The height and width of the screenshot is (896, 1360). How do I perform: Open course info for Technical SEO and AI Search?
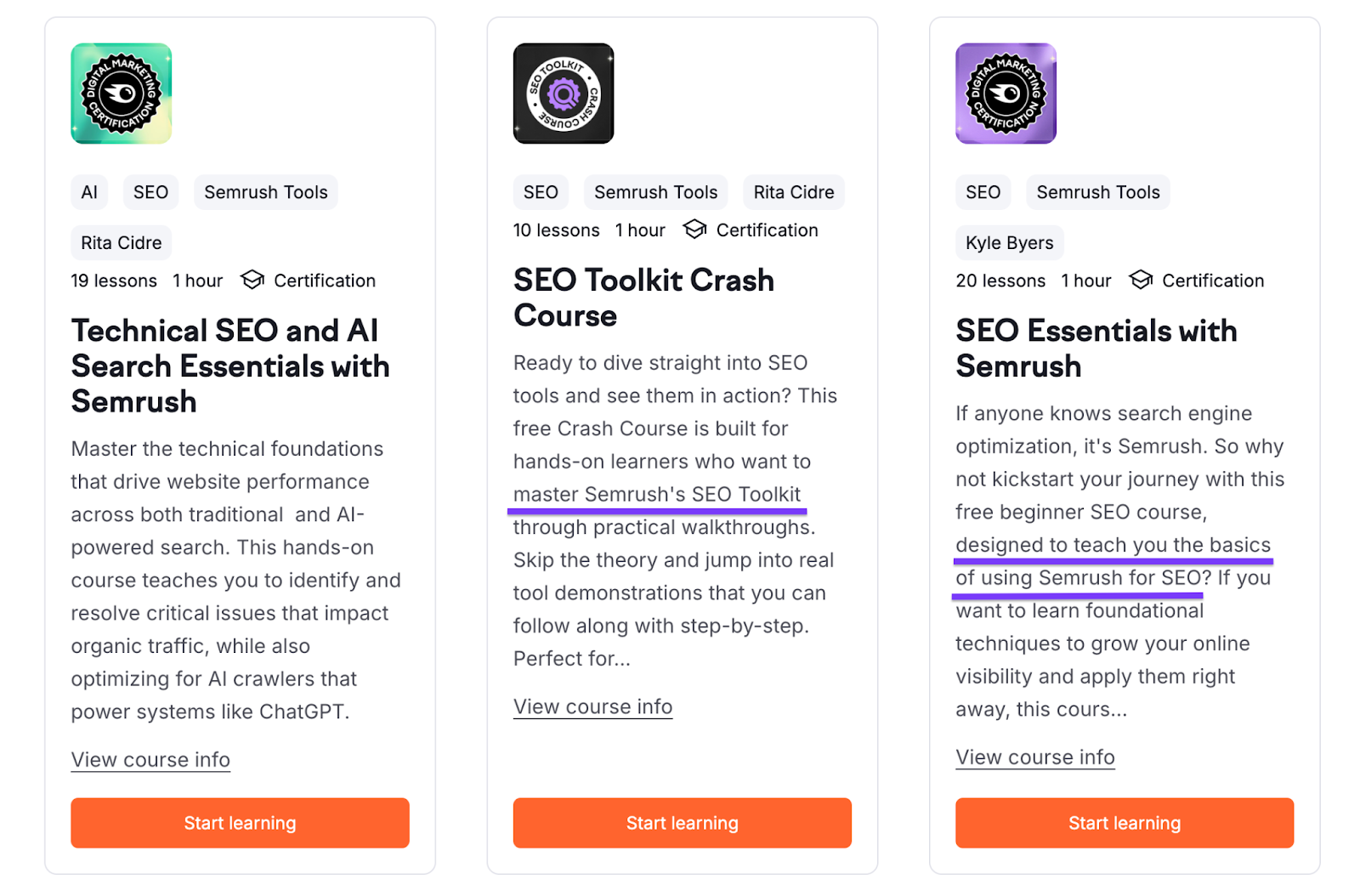coord(150,760)
